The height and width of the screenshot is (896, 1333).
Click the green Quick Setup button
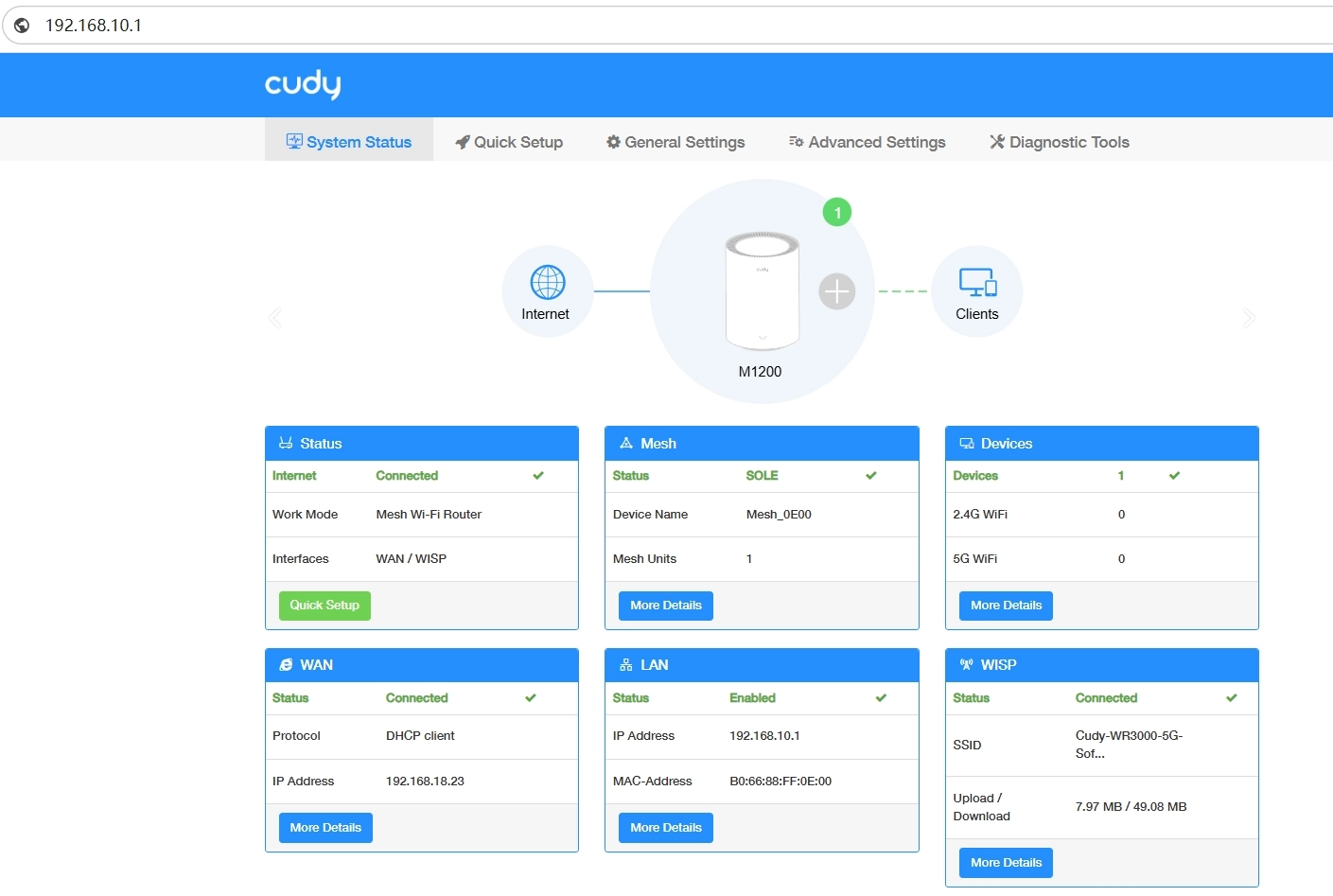click(324, 606)
